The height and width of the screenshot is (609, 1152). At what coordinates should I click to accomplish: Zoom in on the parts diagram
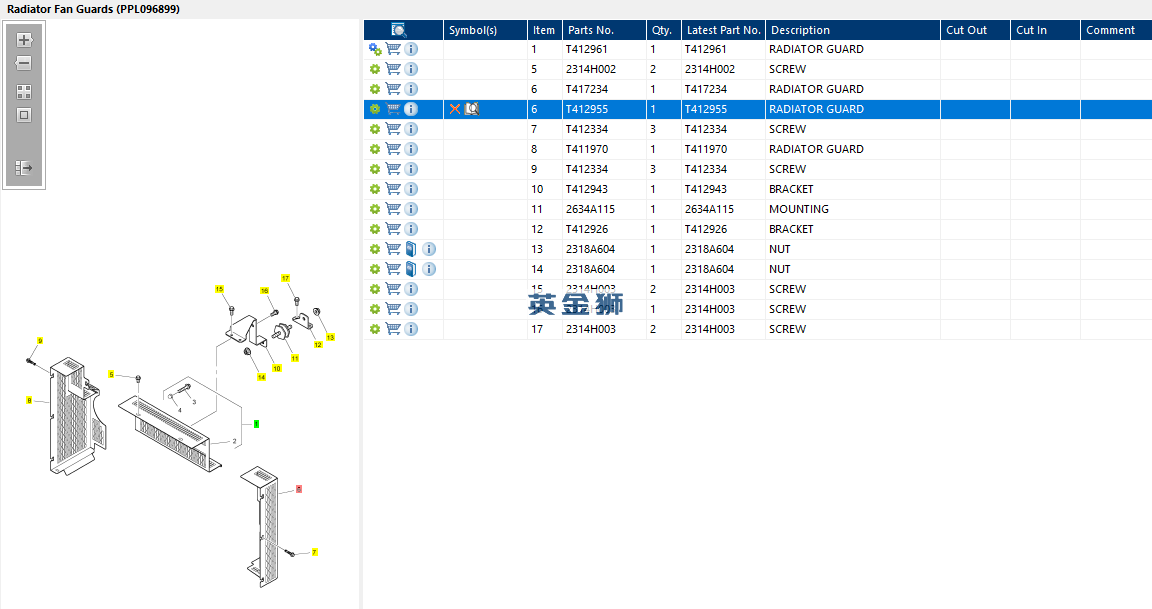[x=24, y=40]
